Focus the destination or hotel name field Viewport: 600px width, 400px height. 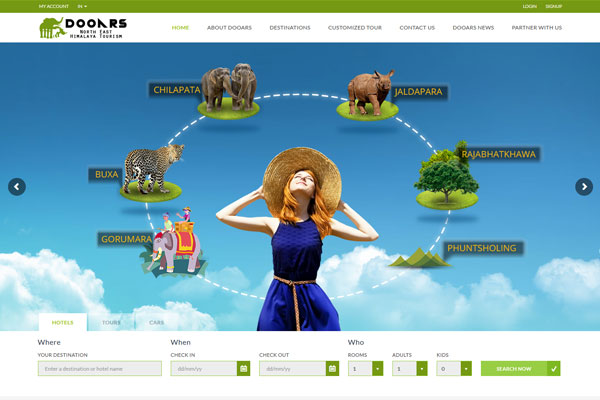tap(99, 369)
